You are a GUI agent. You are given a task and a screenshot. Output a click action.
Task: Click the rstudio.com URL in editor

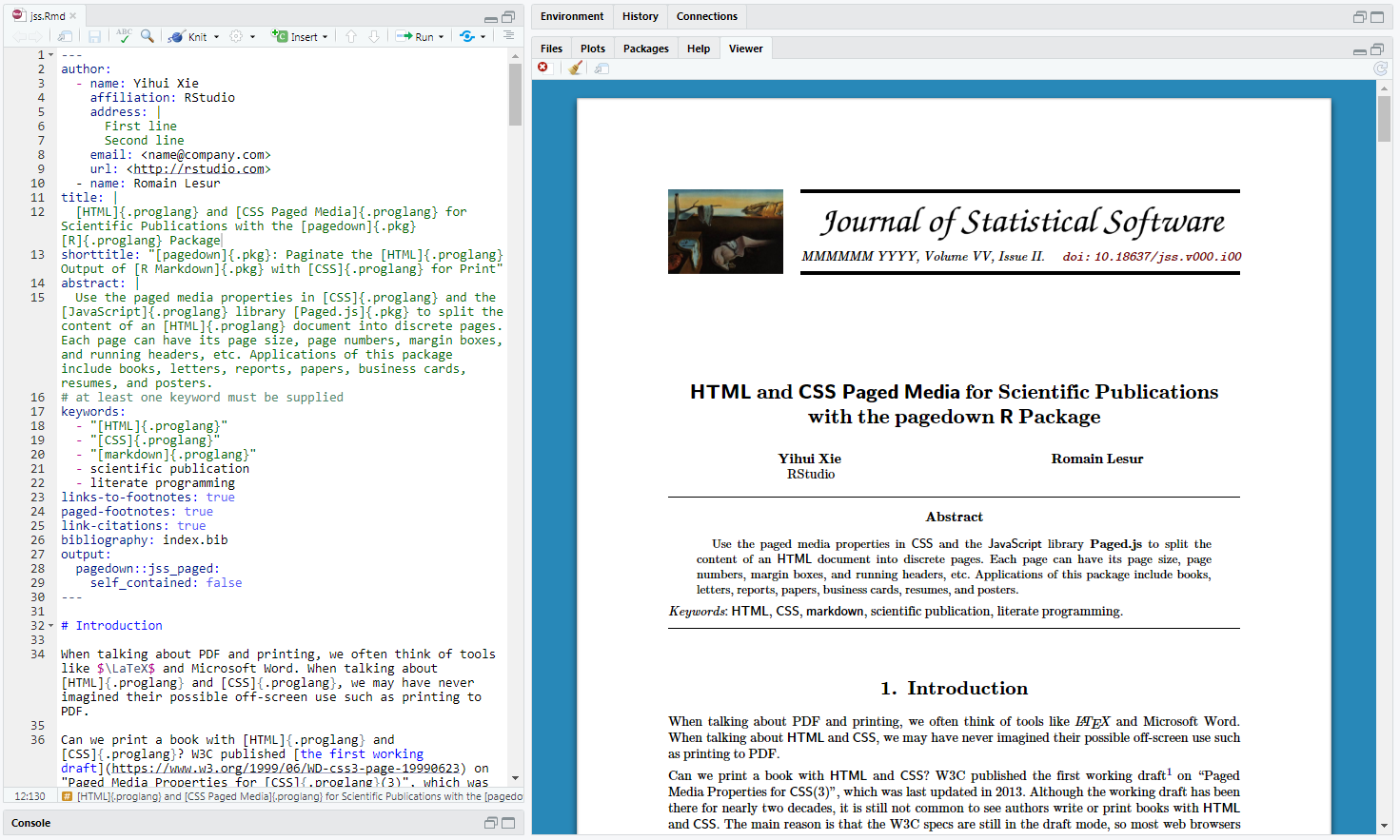pyautogui.click(x=198, y=169)
